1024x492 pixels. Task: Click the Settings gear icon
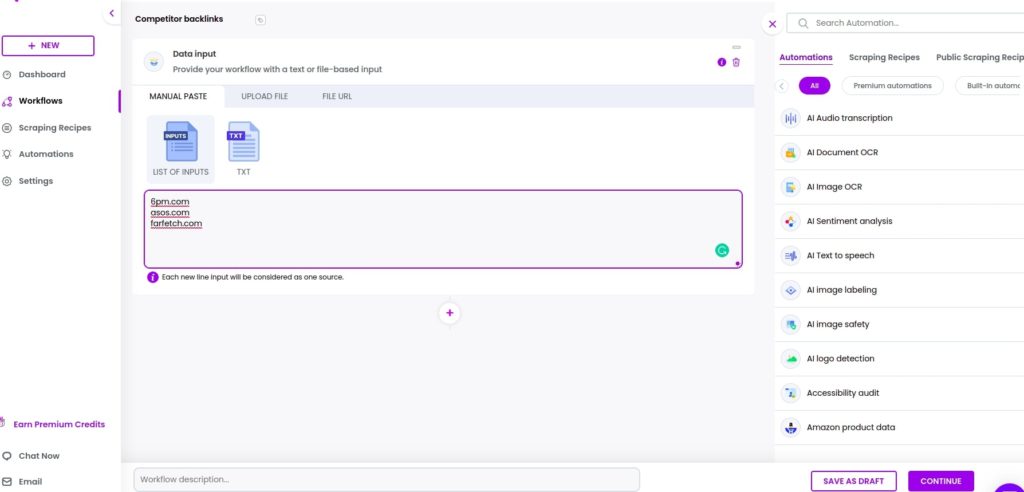point(7,181)
